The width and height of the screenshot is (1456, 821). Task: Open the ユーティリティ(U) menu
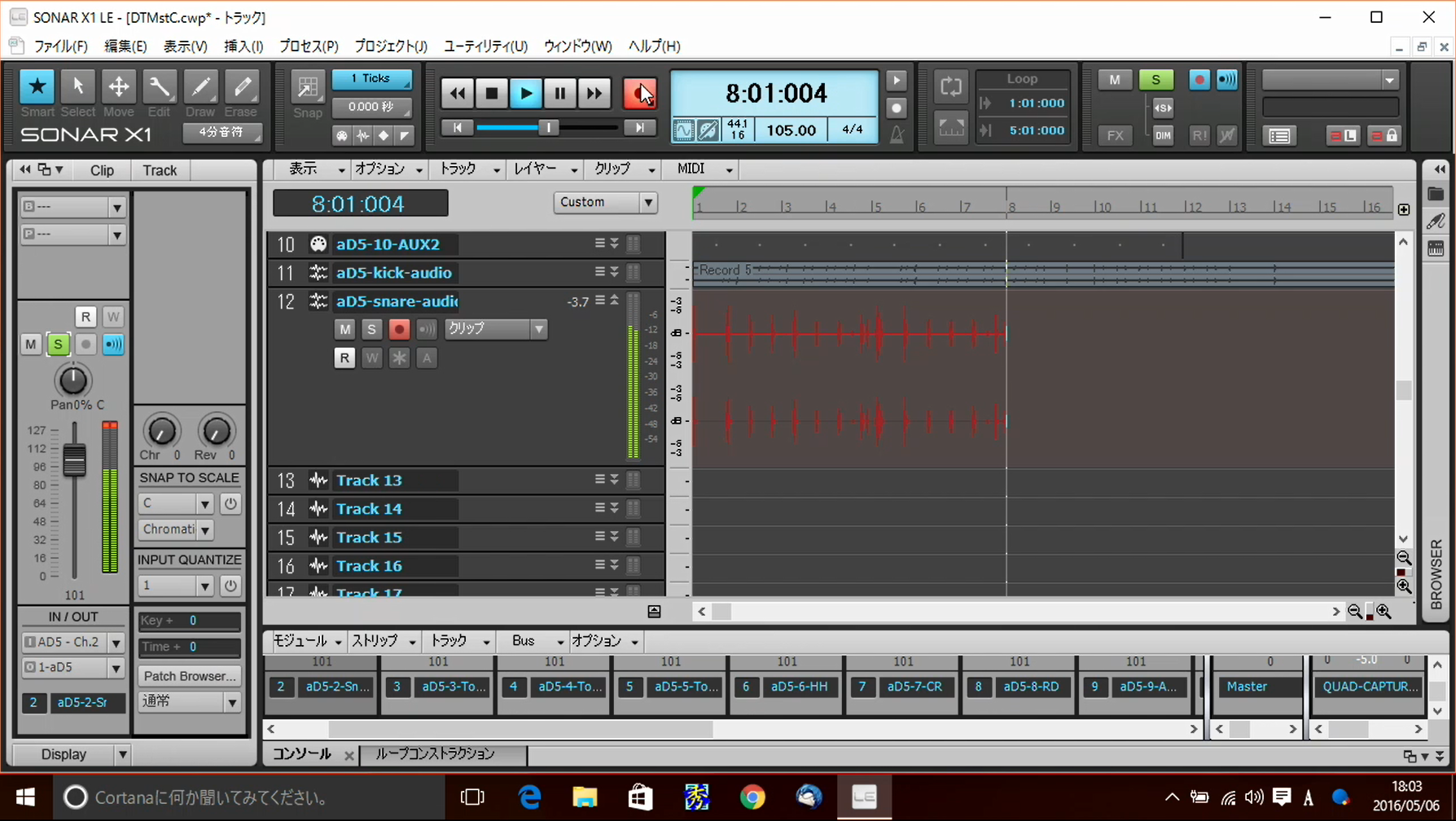[485, 46]
